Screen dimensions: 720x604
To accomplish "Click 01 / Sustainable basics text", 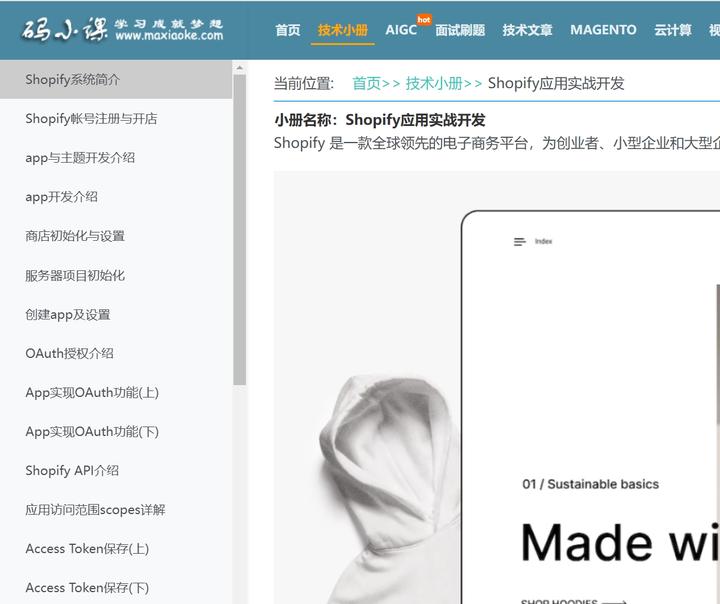I will 591,484.
